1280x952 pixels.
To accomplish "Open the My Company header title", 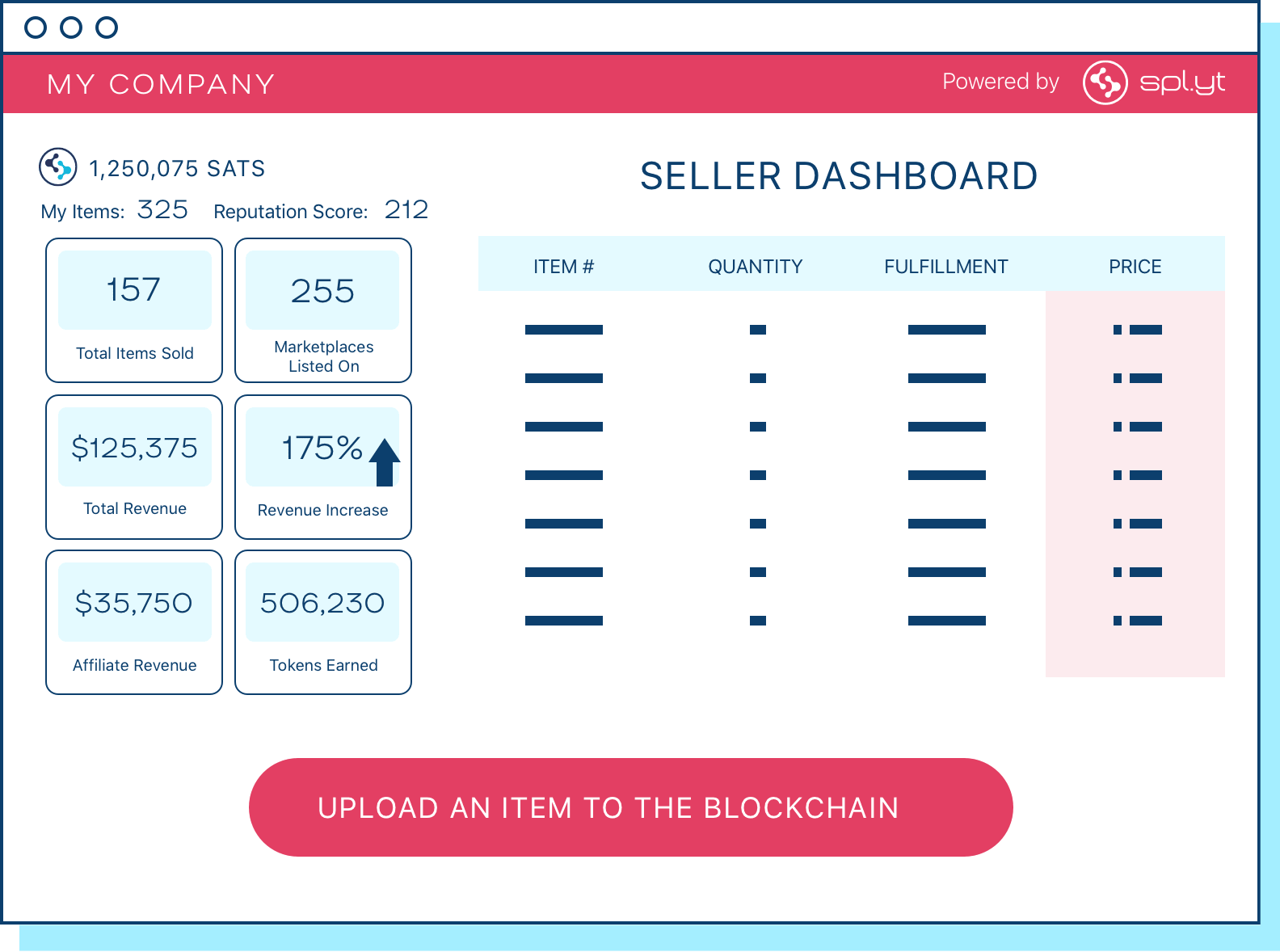I will (161, 84).
